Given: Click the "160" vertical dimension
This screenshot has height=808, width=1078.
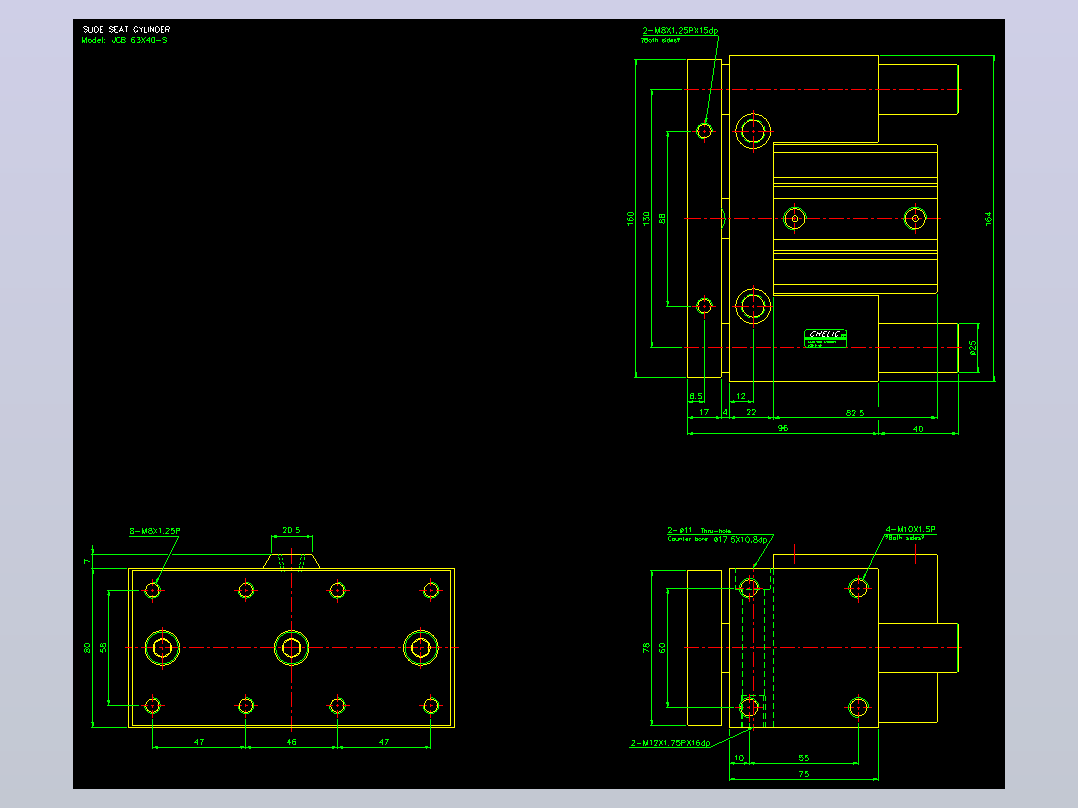Looking at the screenshot, I should [x=630, y=219].
